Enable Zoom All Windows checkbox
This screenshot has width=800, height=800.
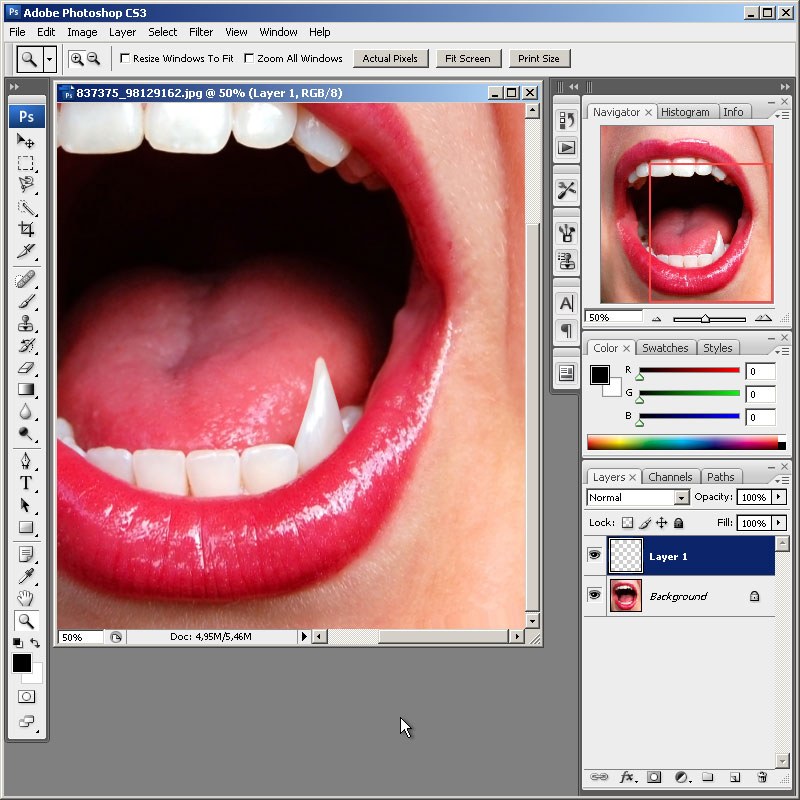coord(249,59)
